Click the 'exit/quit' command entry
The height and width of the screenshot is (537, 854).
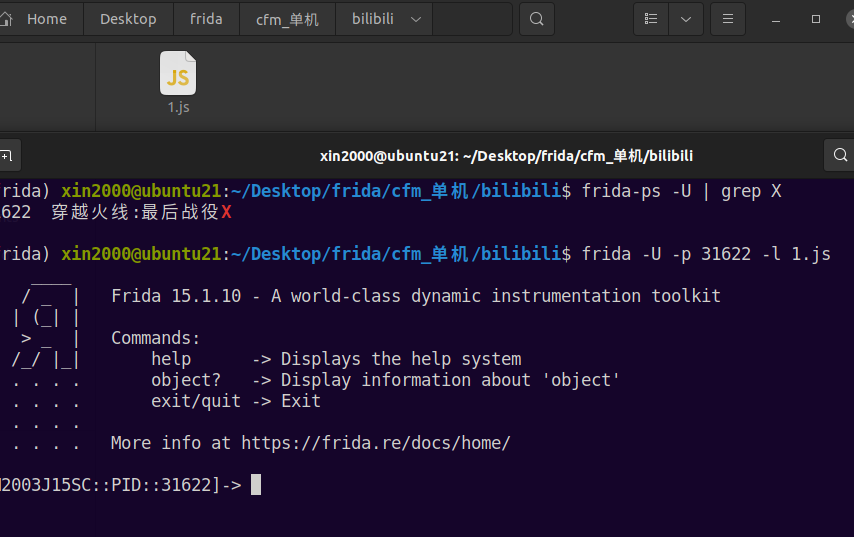point(196,401)
